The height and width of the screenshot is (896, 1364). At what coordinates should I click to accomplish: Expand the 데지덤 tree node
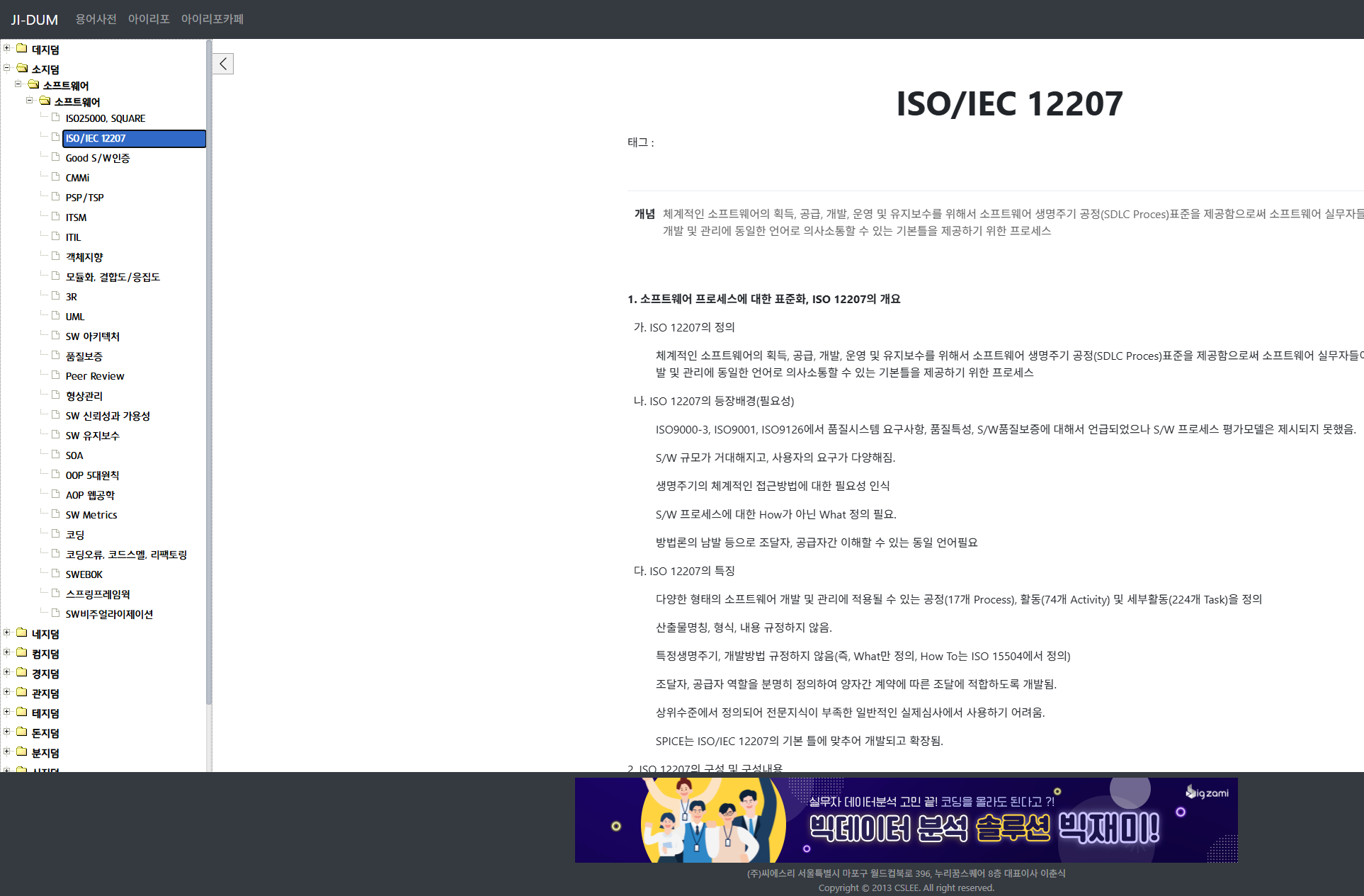click(x=7, y=48)
